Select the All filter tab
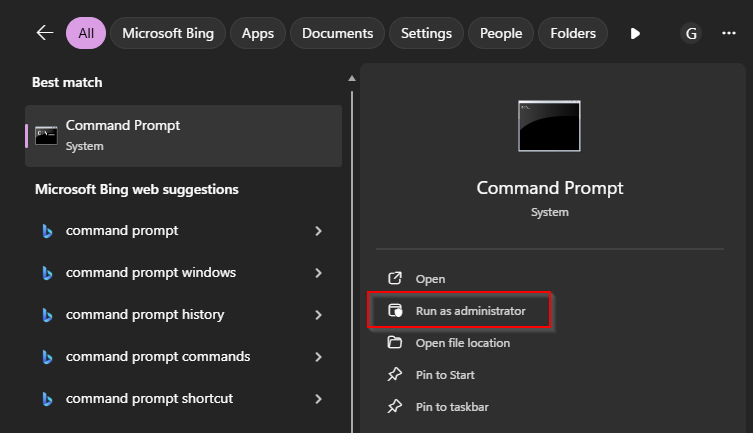 click(86, 33)
